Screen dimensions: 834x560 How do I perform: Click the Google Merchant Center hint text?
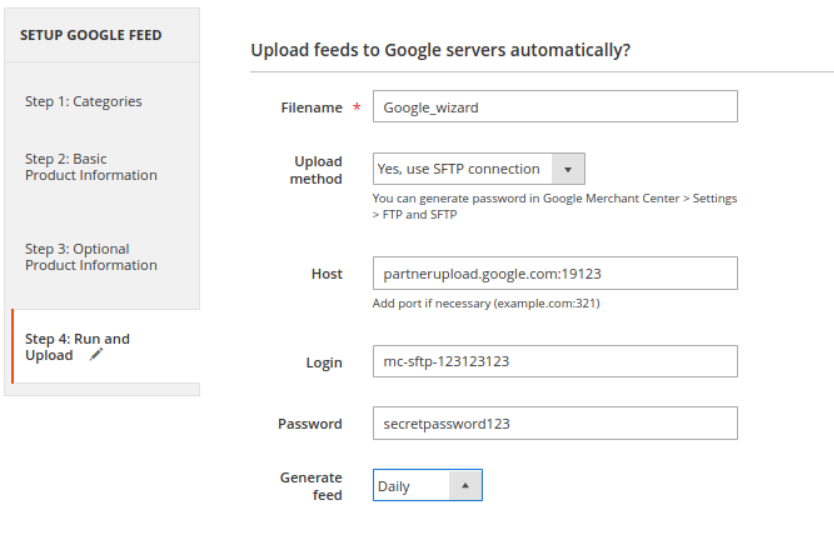coord(555,206)
